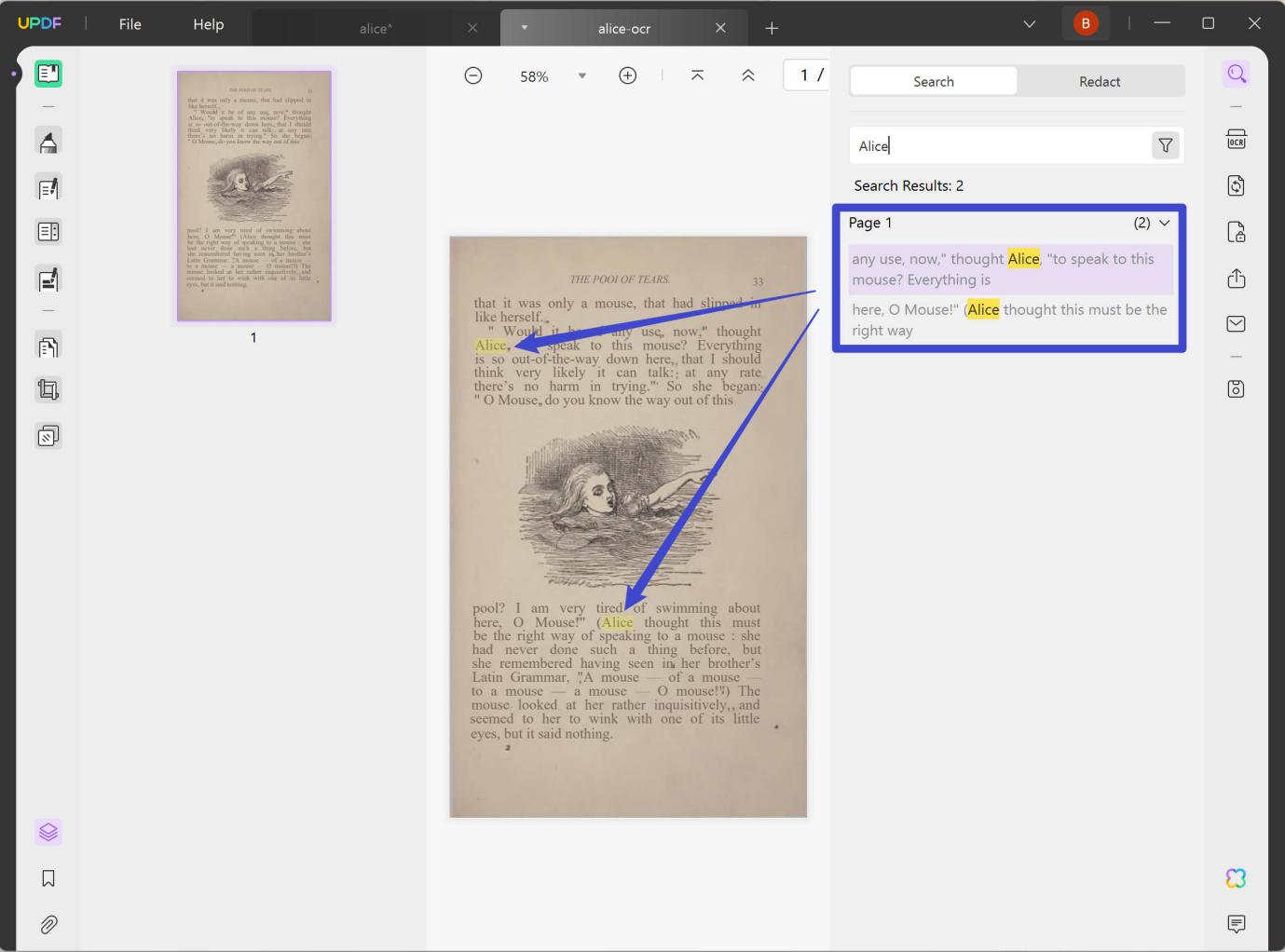The height and width of the screenshot is (952, 1285).
Task: Open the Share/export panel
Action: point(1236,279)
